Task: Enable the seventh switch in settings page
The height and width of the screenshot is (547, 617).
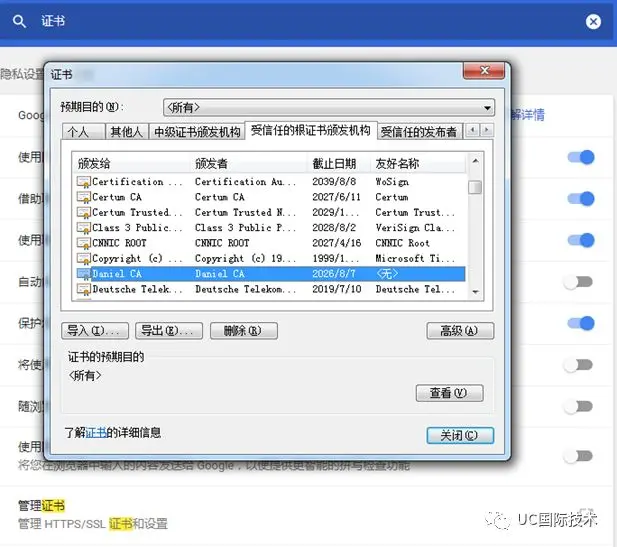Action: coord(578,406)
